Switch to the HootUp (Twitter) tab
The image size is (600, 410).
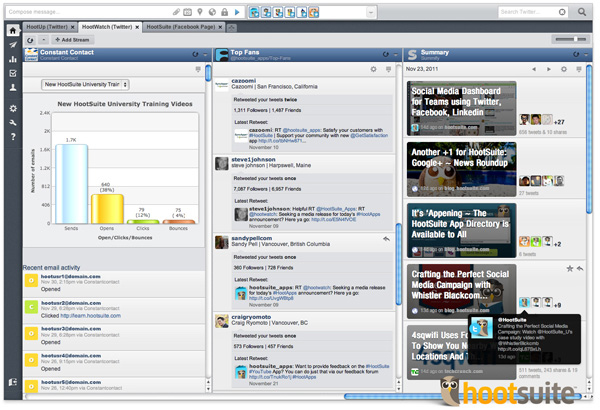tap(47, 27)
